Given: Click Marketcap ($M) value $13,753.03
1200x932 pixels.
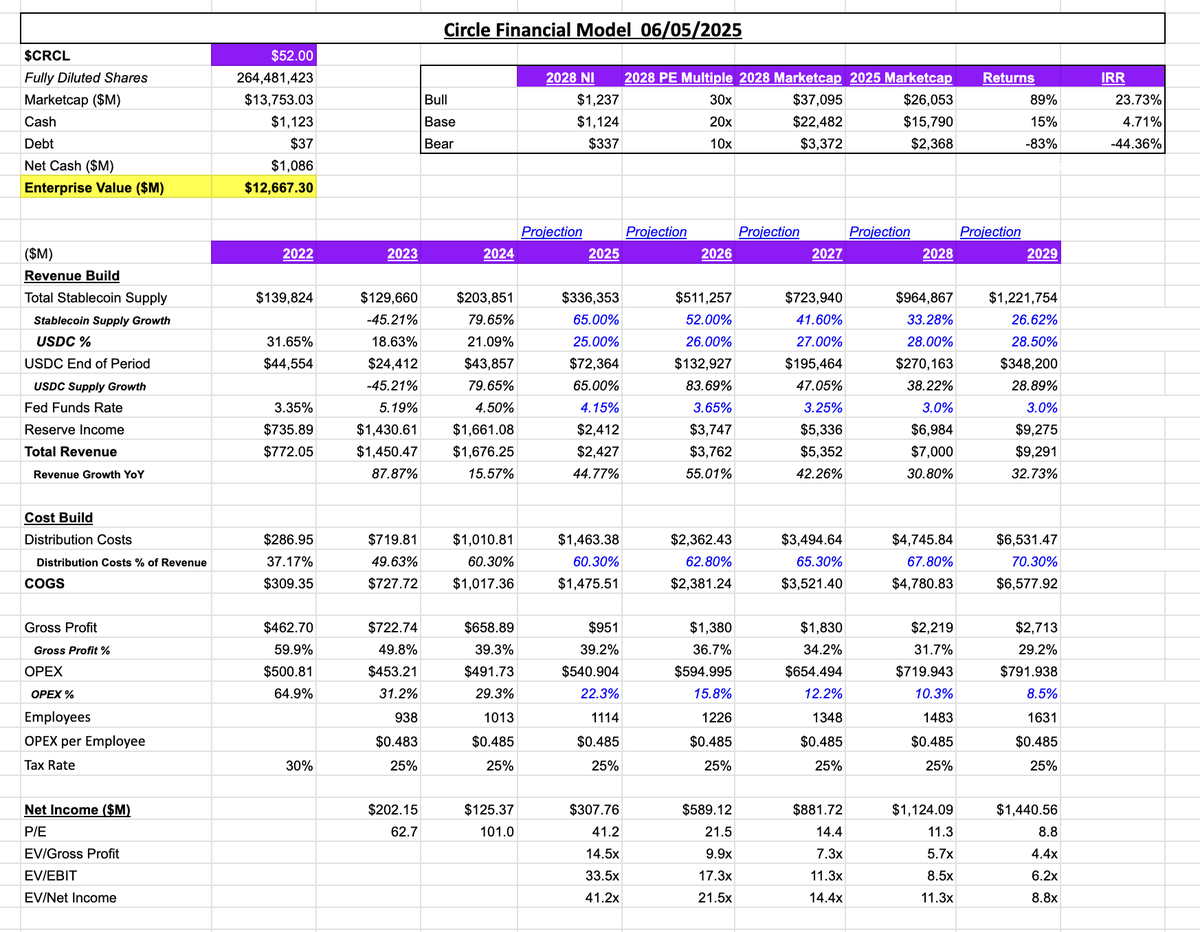Looking at the screenshot, I should click(280, 100).
